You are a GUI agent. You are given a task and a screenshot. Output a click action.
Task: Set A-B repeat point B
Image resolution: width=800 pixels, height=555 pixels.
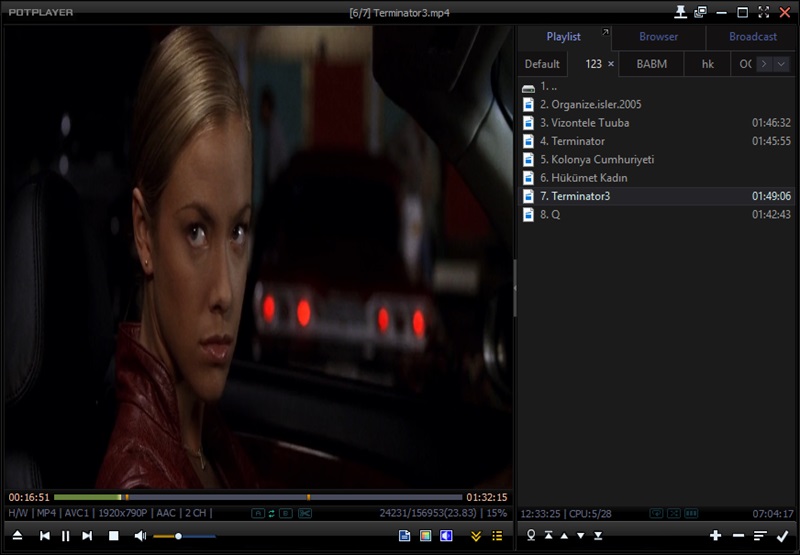[286, 513]
